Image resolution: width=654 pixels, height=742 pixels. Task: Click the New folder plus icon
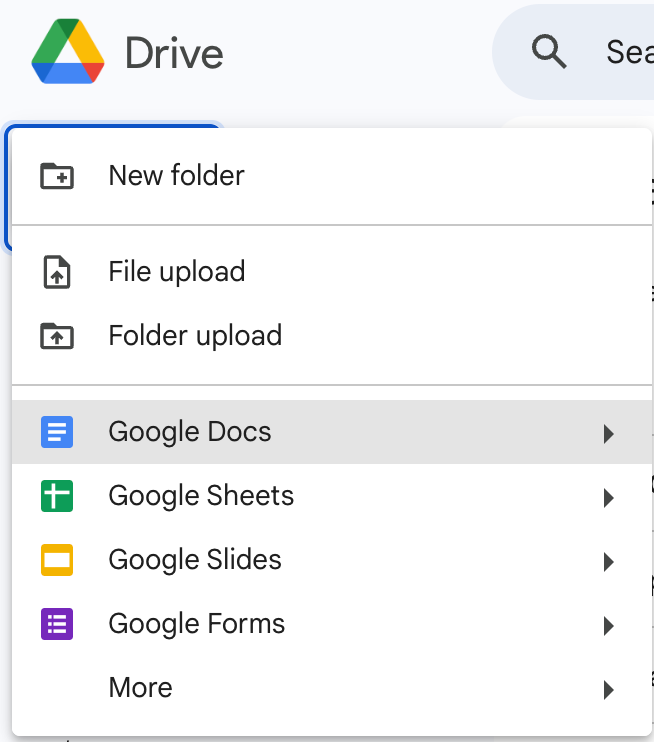57,176
